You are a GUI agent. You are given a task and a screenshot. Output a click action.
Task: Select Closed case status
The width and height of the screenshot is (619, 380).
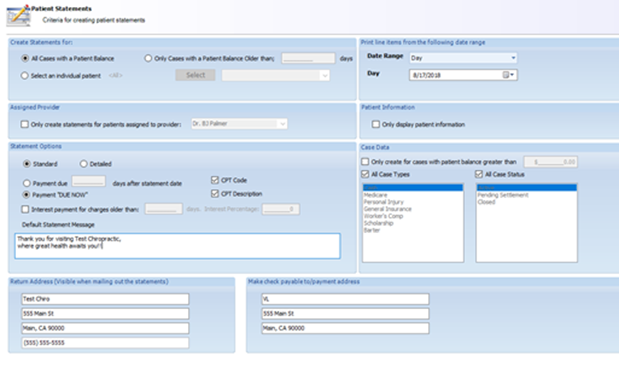point(526,202)
